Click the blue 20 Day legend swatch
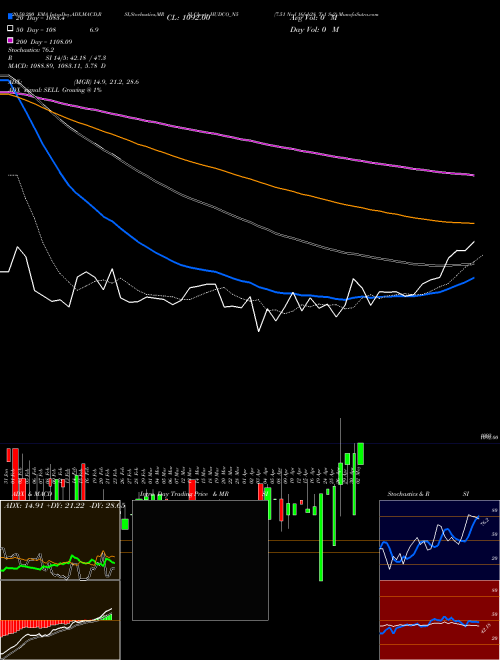The image size is (500, 660). coord(11,18)
